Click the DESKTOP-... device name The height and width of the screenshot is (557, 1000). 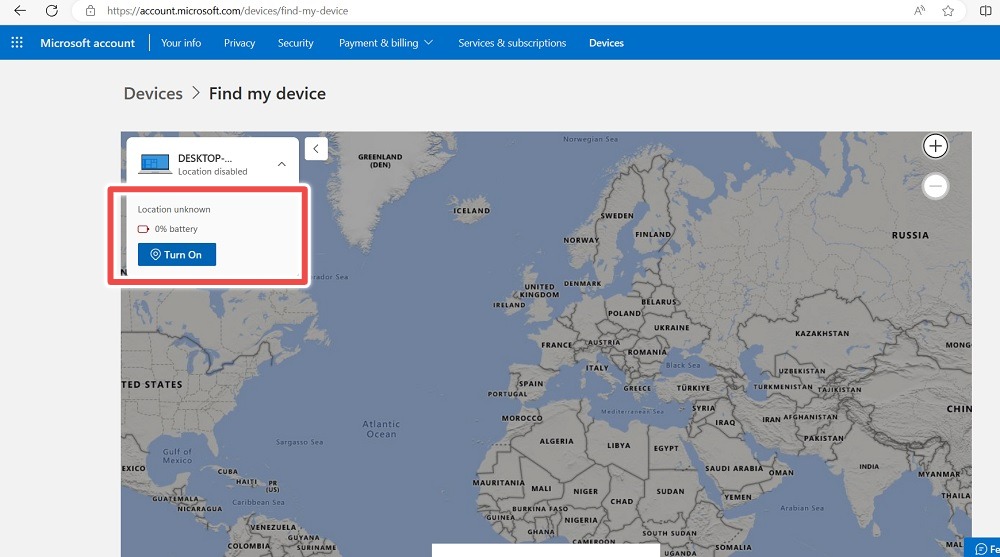[205, 158]
